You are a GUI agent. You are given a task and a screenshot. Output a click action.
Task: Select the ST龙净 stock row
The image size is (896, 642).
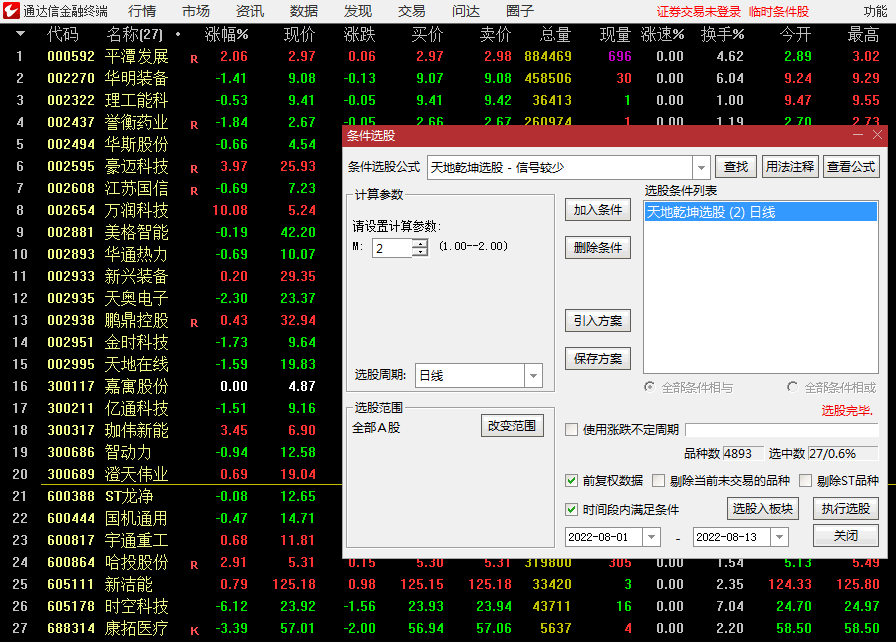point(171,496)
